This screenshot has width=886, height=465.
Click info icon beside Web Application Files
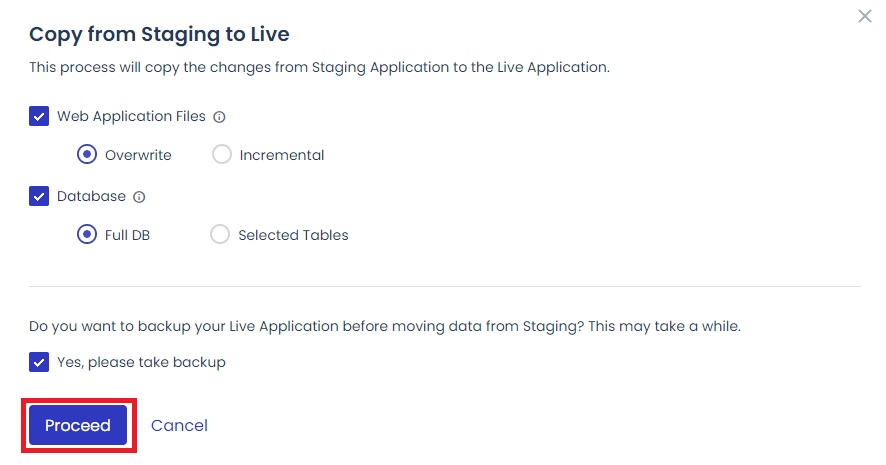tap(220, 117)
